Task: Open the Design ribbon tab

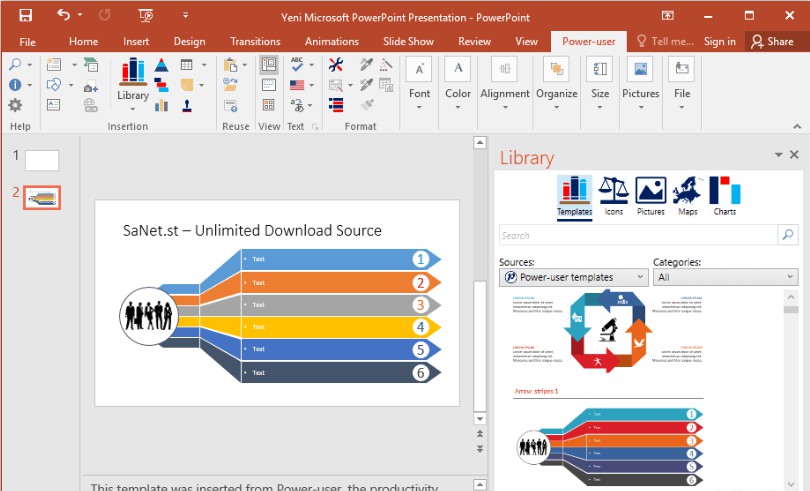Action: [189, 41]
